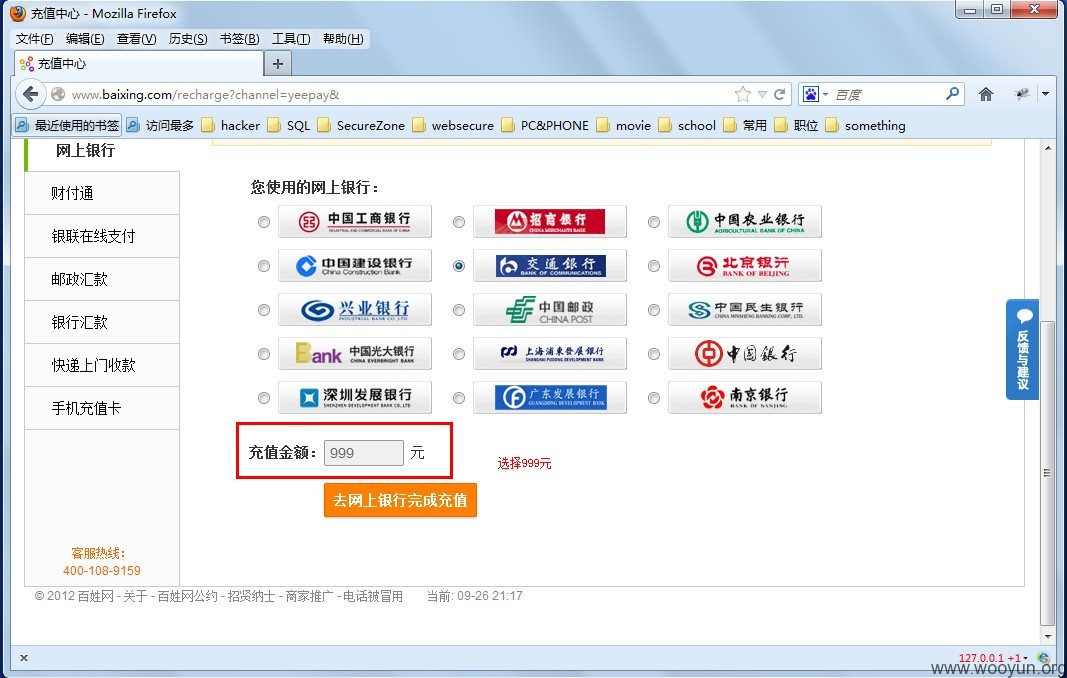This screenshot has width=1067, height=678.
Task: Select the 交通银行 radio button
Action: click(459, 266)
